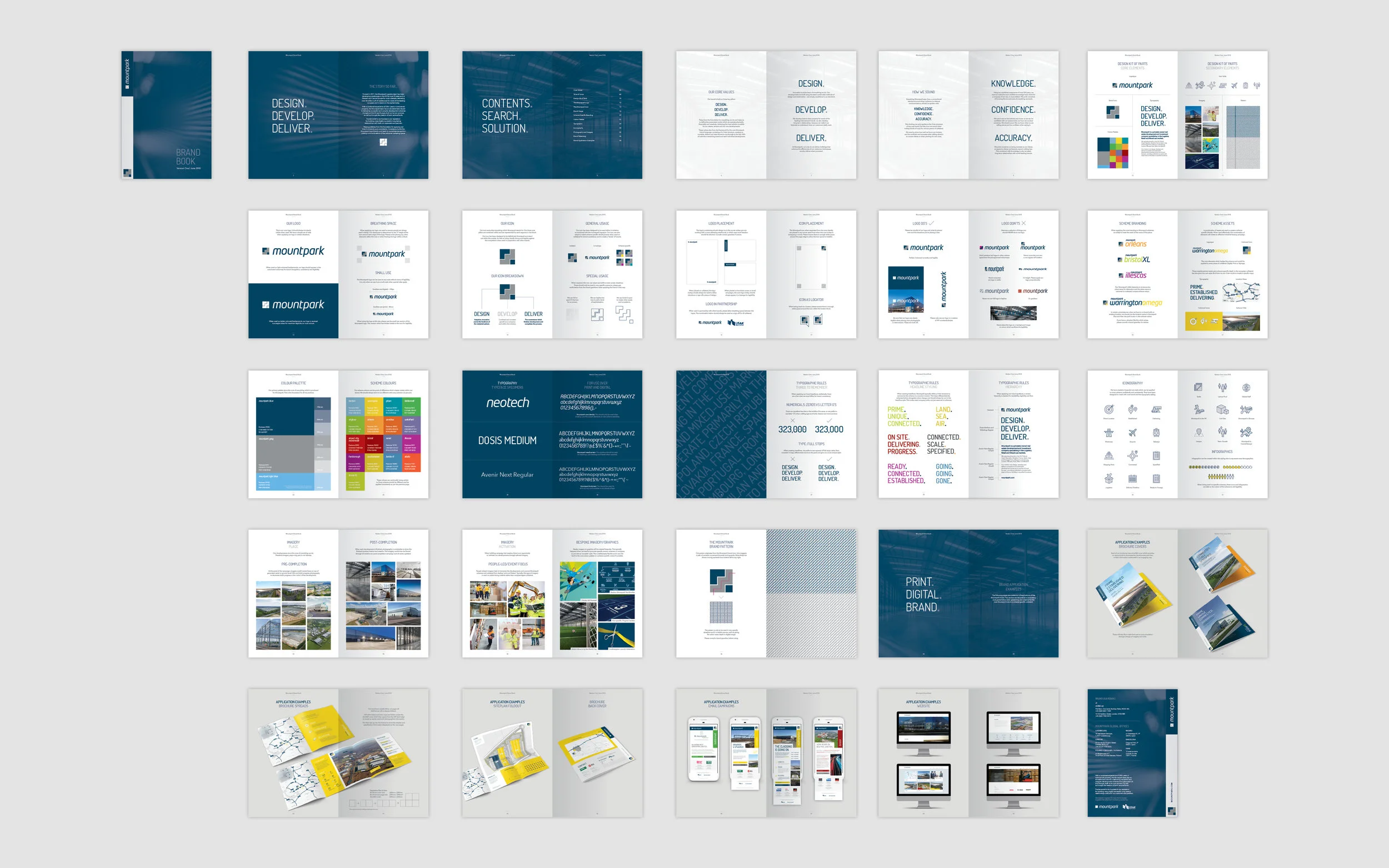Open the Brochure Spreads application examples spread
This screenshot has width=1389, height=868.
338,753
